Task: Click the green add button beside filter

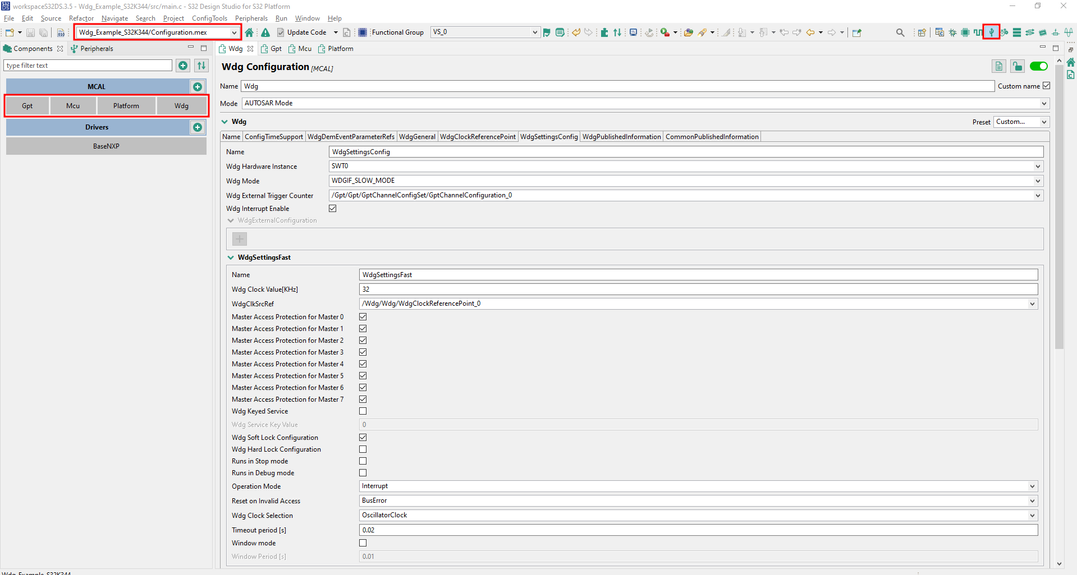Action: click(x=183, y=65)
